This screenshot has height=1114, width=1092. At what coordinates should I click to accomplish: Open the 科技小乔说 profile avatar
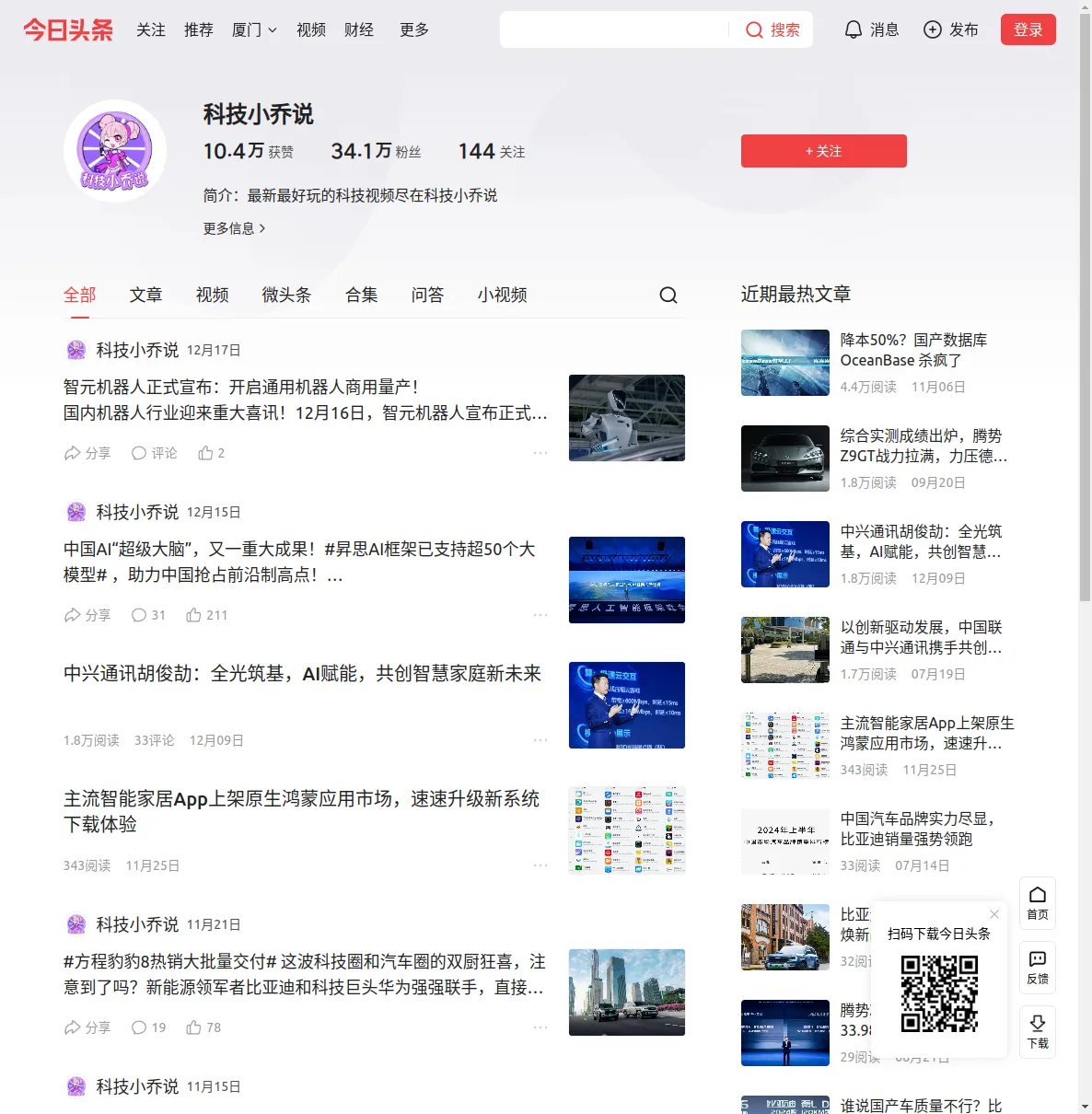click(x=115, y=151)
